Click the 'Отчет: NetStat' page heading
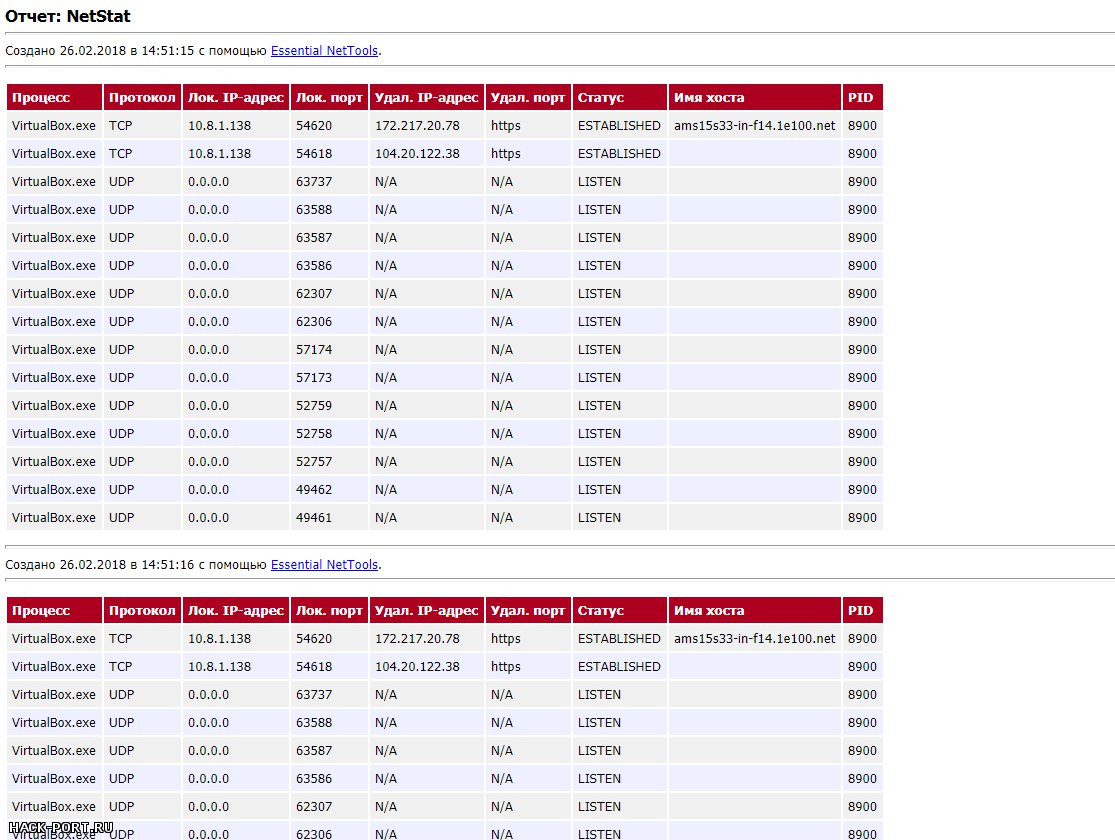Image resolution: width=1115 pixels, height=840 pixels. (68, 16)
